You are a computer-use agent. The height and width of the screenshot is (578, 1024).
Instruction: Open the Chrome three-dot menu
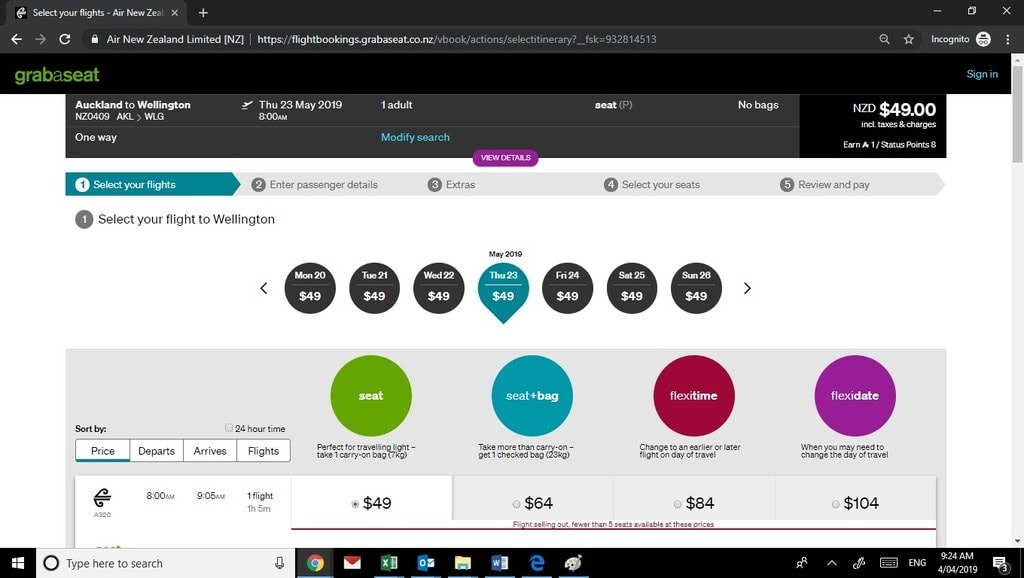click(x=1008, y=39)
